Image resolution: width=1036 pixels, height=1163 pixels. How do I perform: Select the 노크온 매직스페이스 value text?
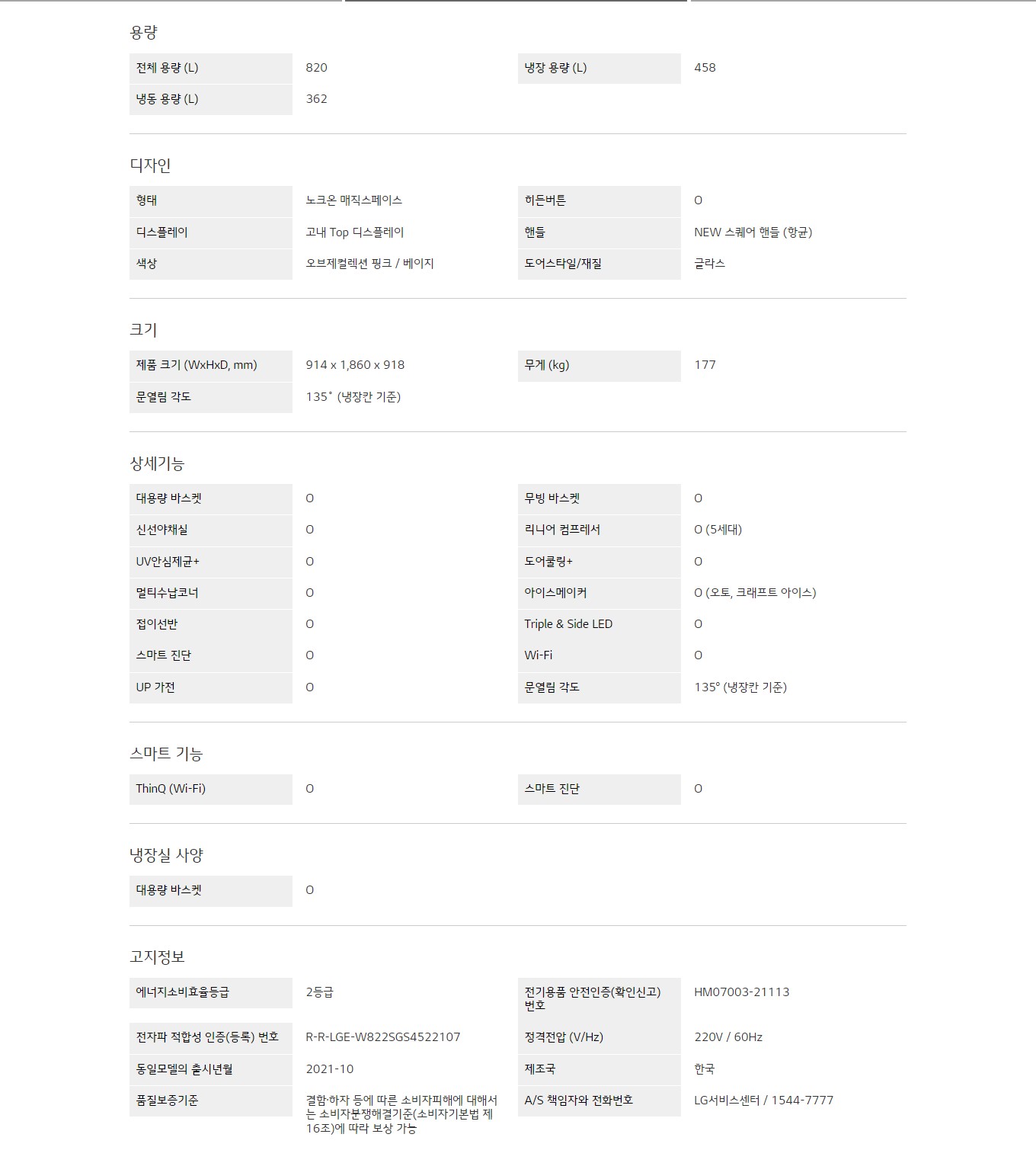(x=353, y=200)
